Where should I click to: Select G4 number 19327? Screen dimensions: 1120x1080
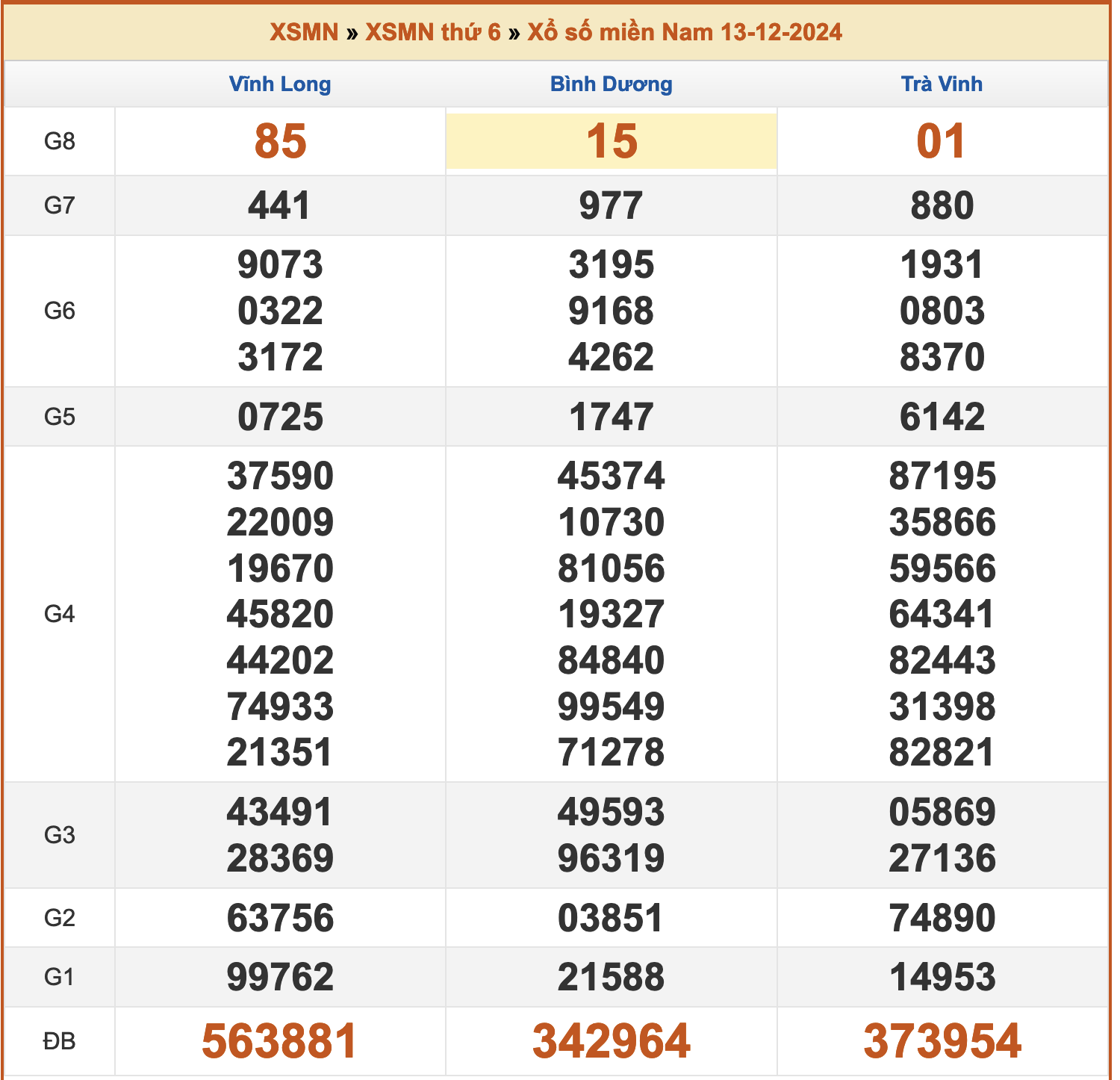(612, 614)
